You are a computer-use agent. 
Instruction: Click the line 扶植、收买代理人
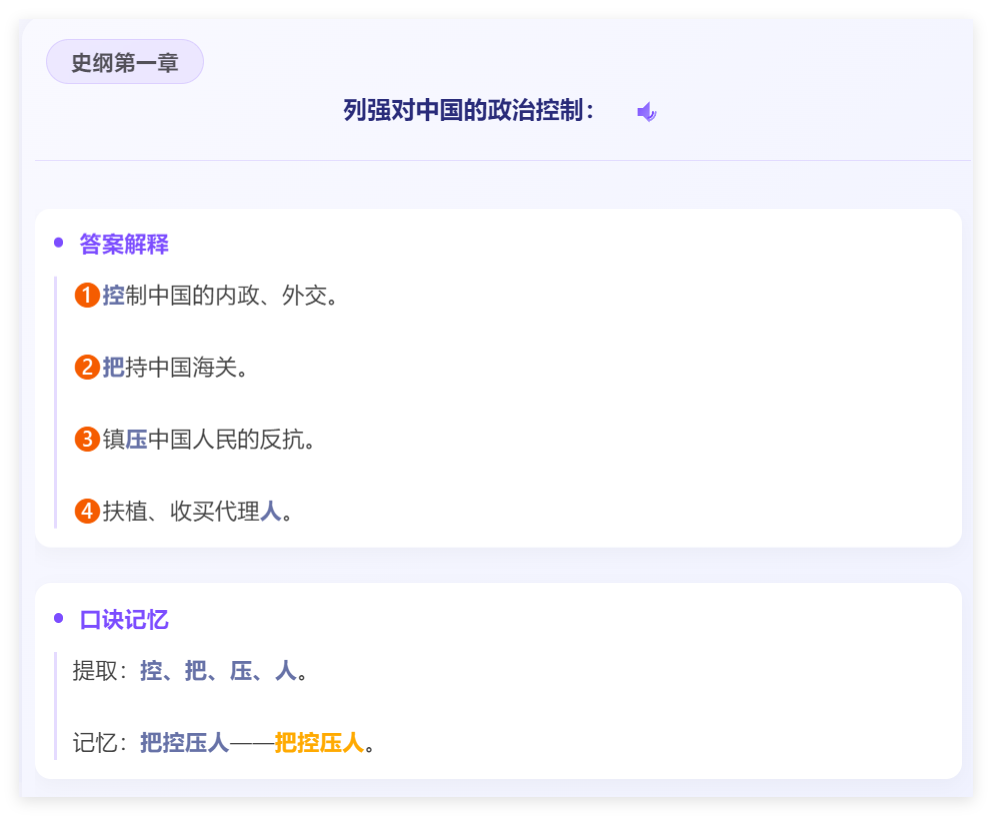click(x=197, y=511)
